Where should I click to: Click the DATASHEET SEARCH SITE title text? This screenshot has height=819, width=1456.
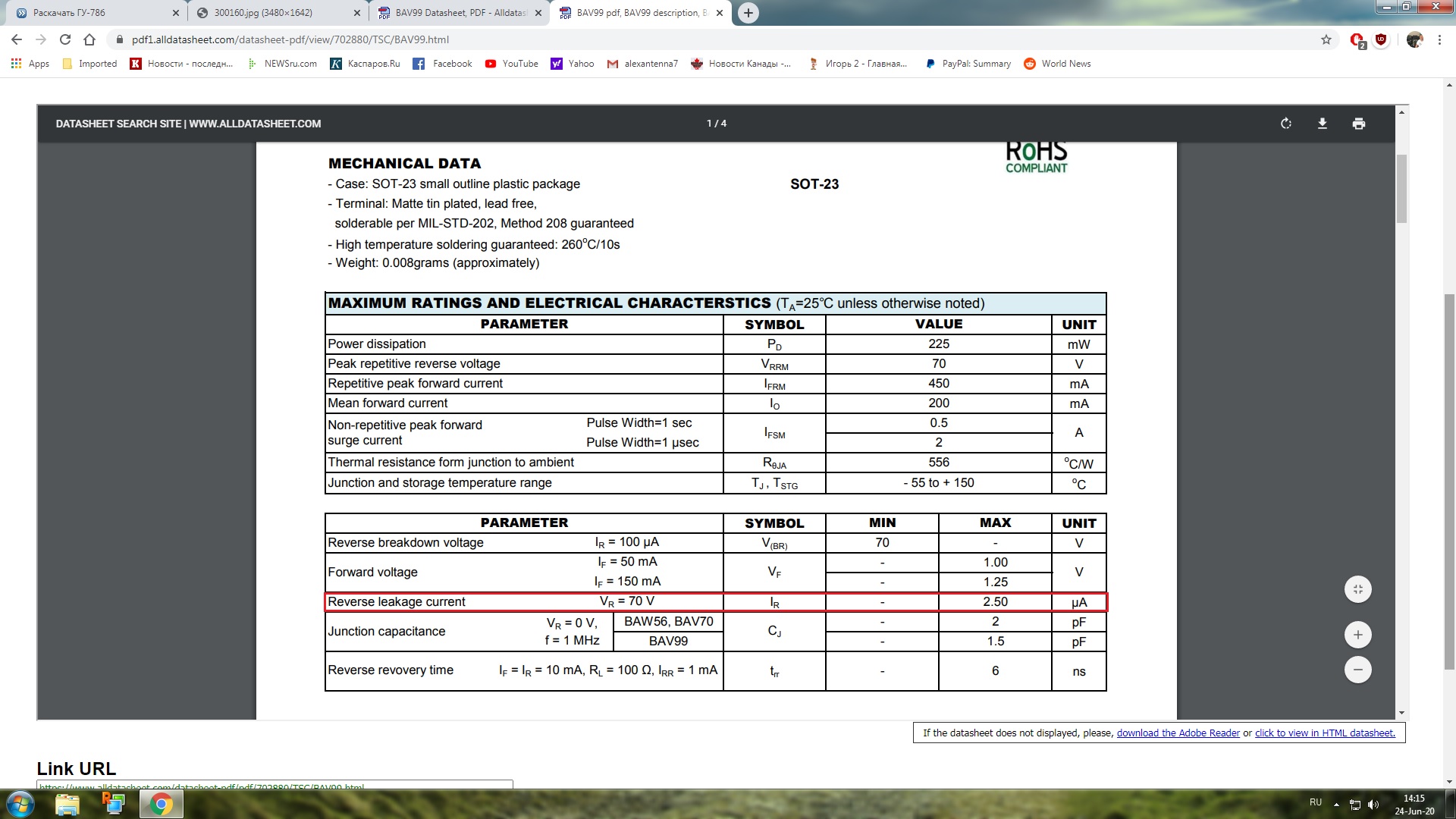[188, 124]
